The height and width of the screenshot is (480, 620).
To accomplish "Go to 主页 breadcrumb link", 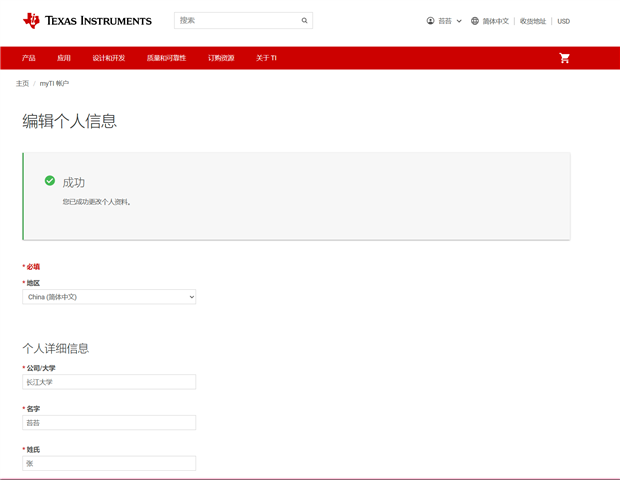I will (x=22, y=83).
